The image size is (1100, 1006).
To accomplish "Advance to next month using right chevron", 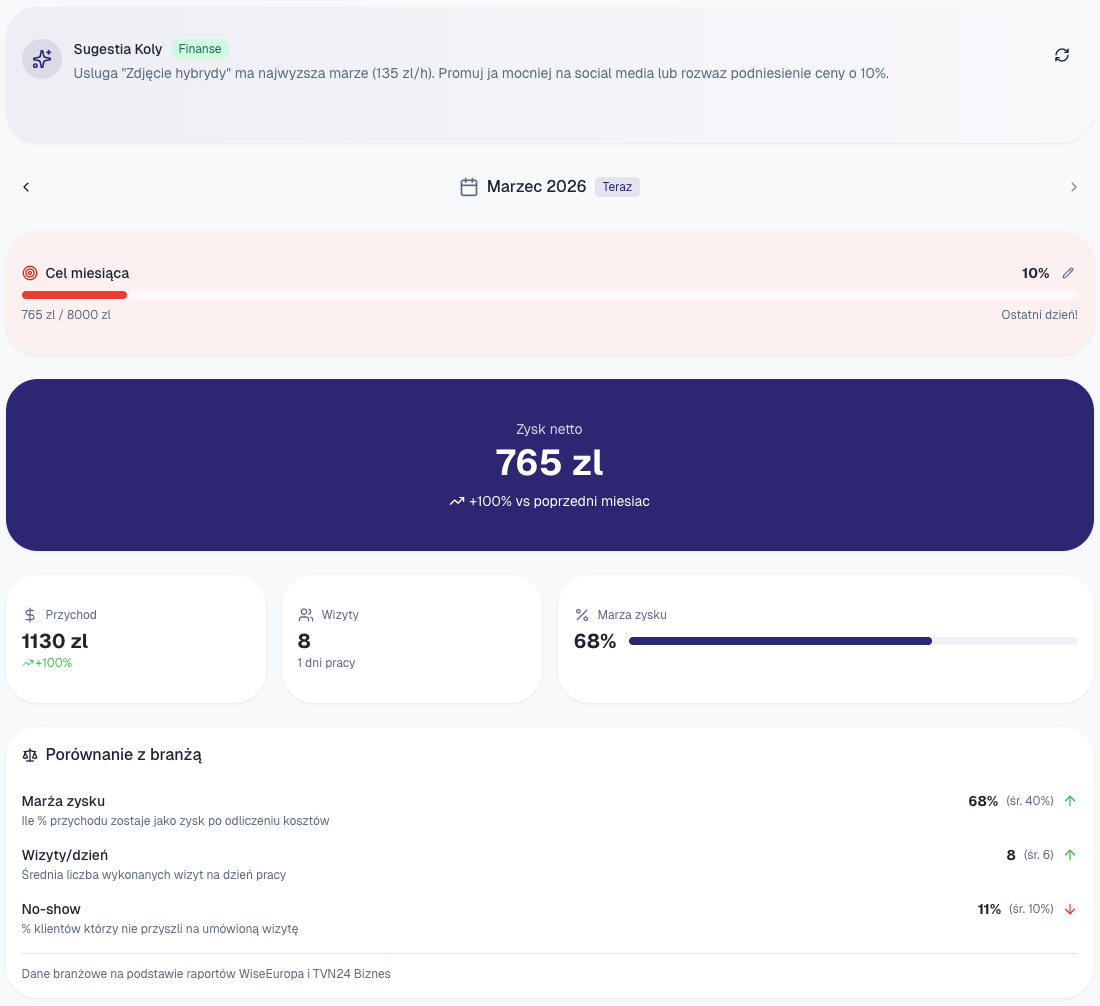I will [1074, 186].
